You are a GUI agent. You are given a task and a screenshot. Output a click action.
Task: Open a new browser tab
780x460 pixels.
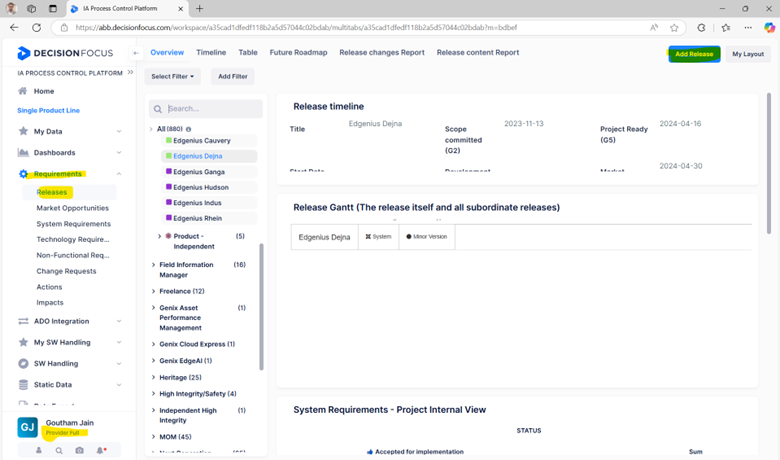tap(199, 8)
